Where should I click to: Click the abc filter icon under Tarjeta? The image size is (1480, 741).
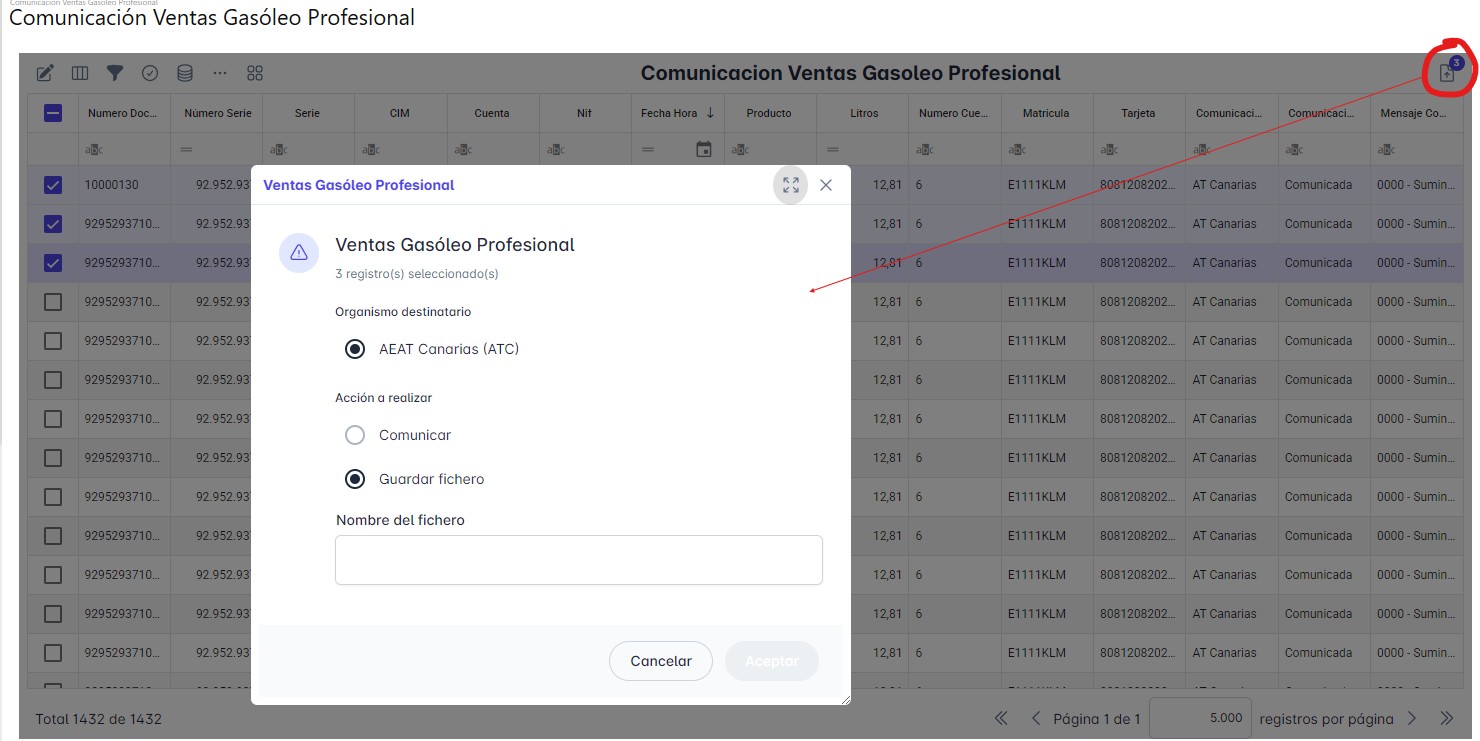tap(1109, 150)
